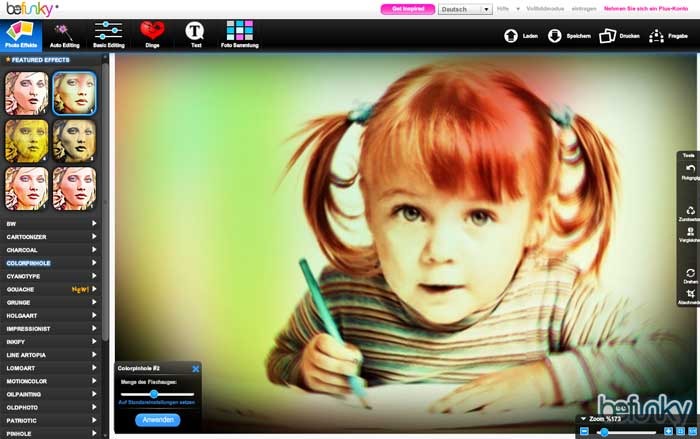Image resolution: width=700 pixels, height=439 pixels.
Task: Open the Auto Editing magic wand tool
Action: 64,33
